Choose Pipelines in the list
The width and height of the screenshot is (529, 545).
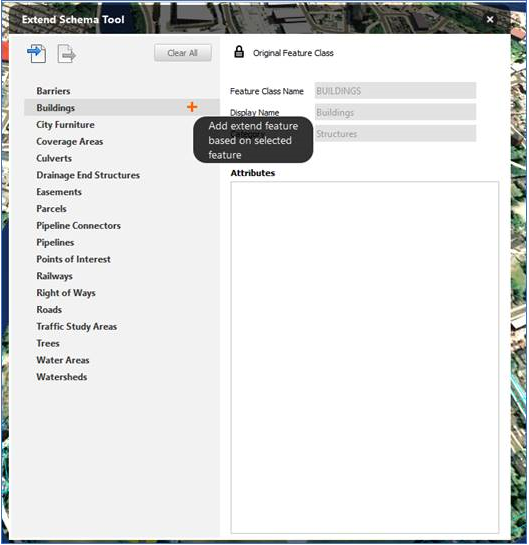pos(55,242)
